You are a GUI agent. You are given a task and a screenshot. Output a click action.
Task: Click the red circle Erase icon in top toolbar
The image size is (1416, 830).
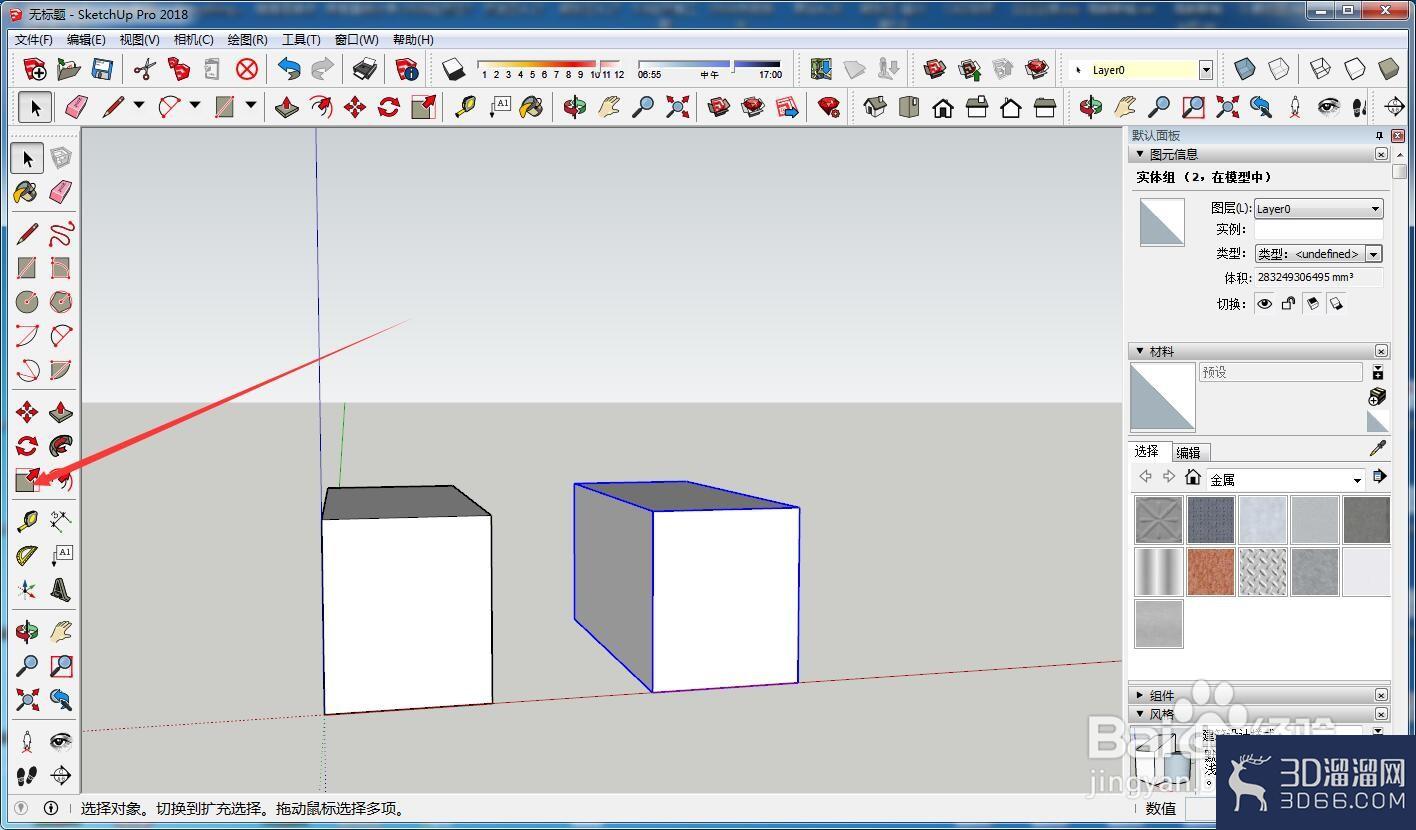coord(247,69)
